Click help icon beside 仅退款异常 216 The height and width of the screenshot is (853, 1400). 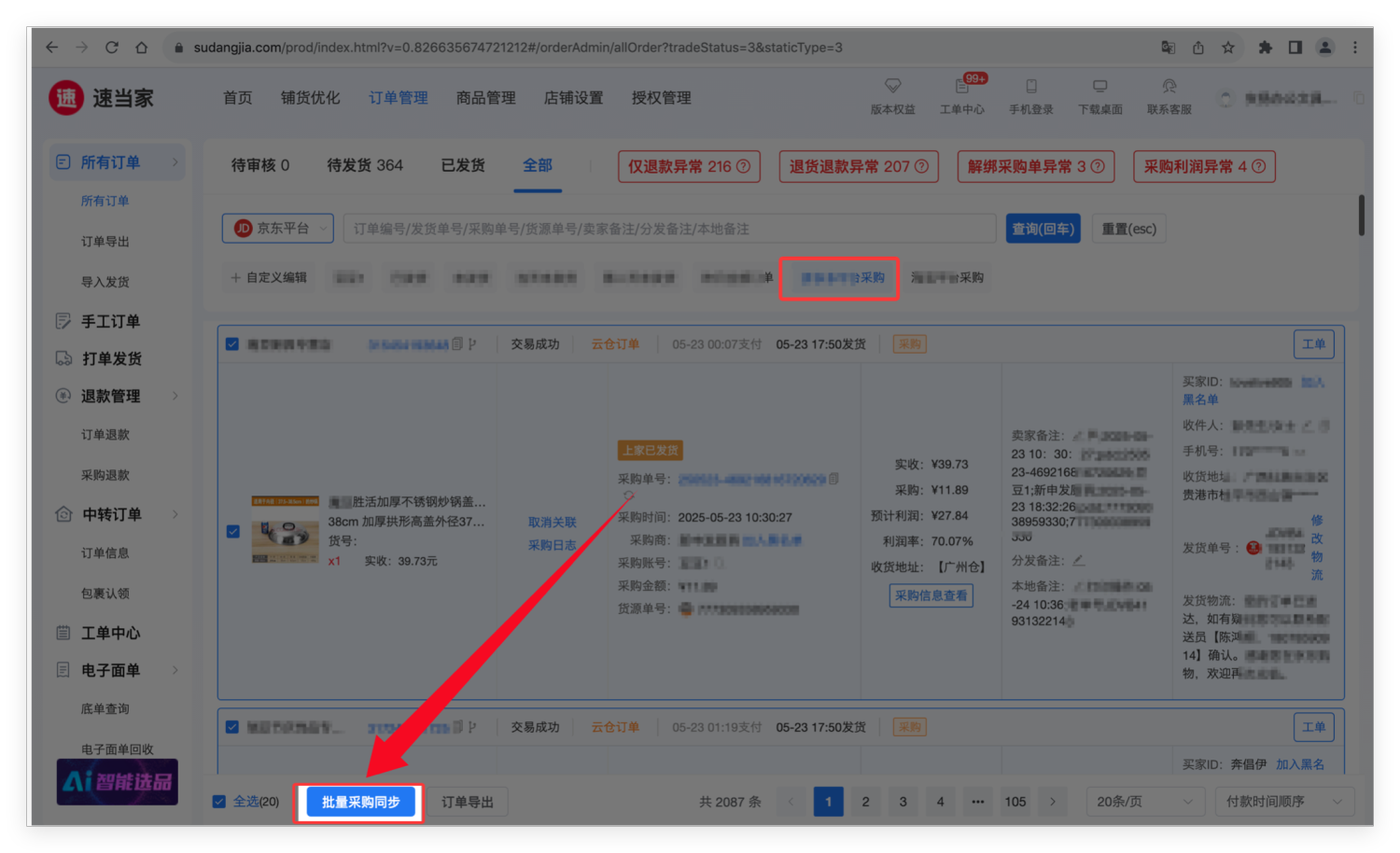click(744, 167)
